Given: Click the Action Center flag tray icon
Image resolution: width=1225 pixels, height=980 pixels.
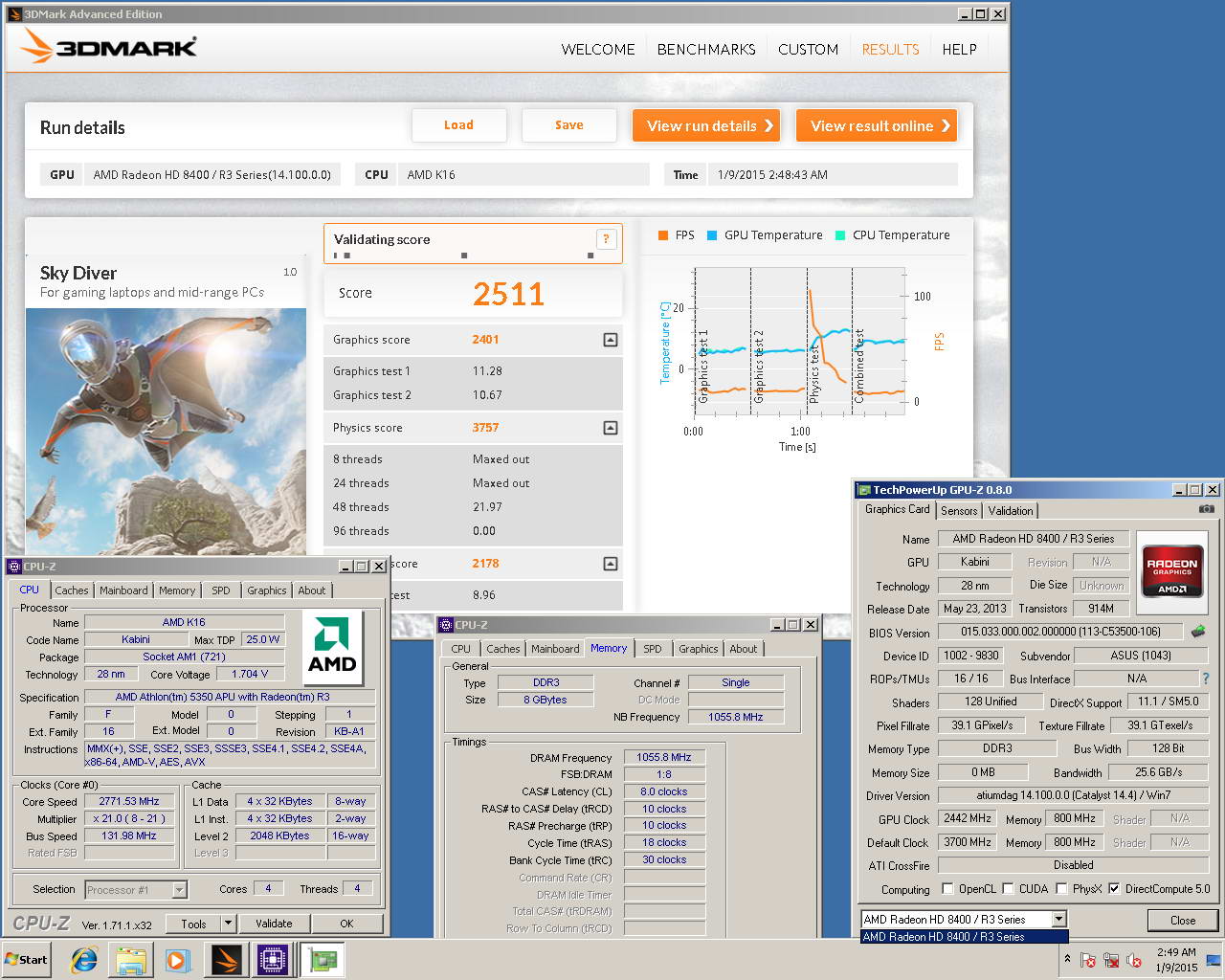Looking at the screenshot, I should (1088, 960).
